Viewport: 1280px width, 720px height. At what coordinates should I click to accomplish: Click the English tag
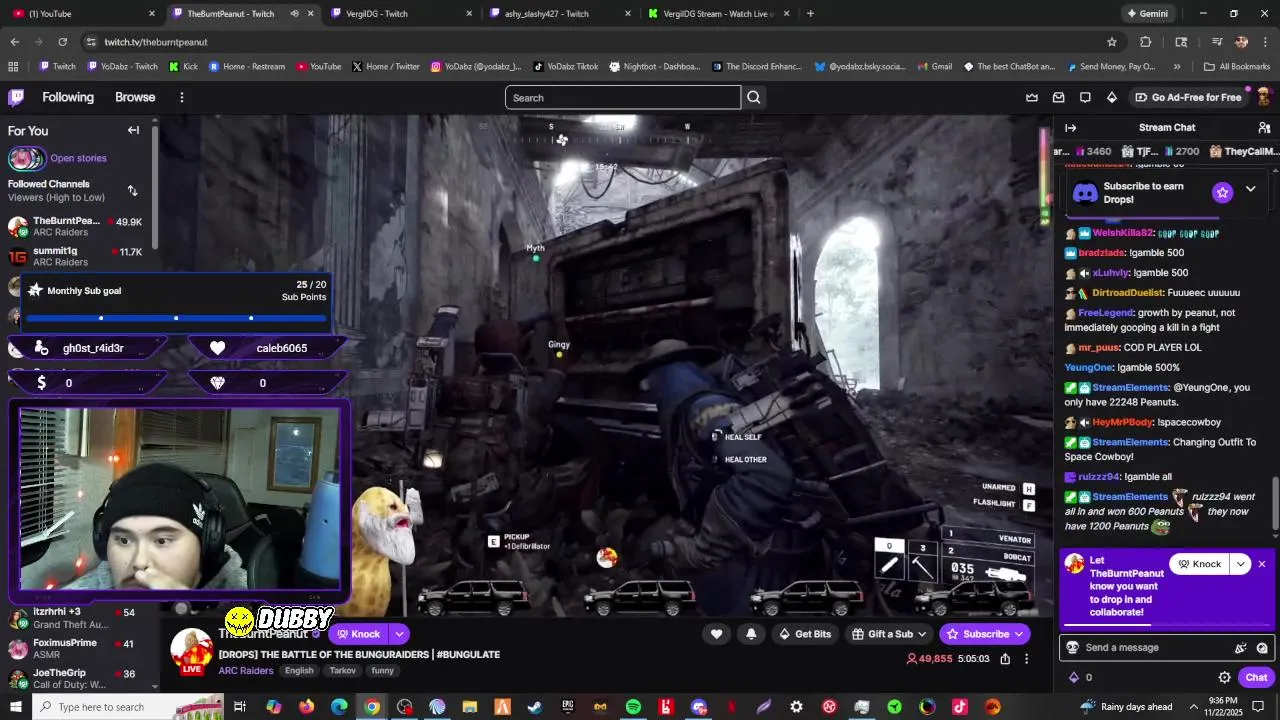tap(299, 671)
